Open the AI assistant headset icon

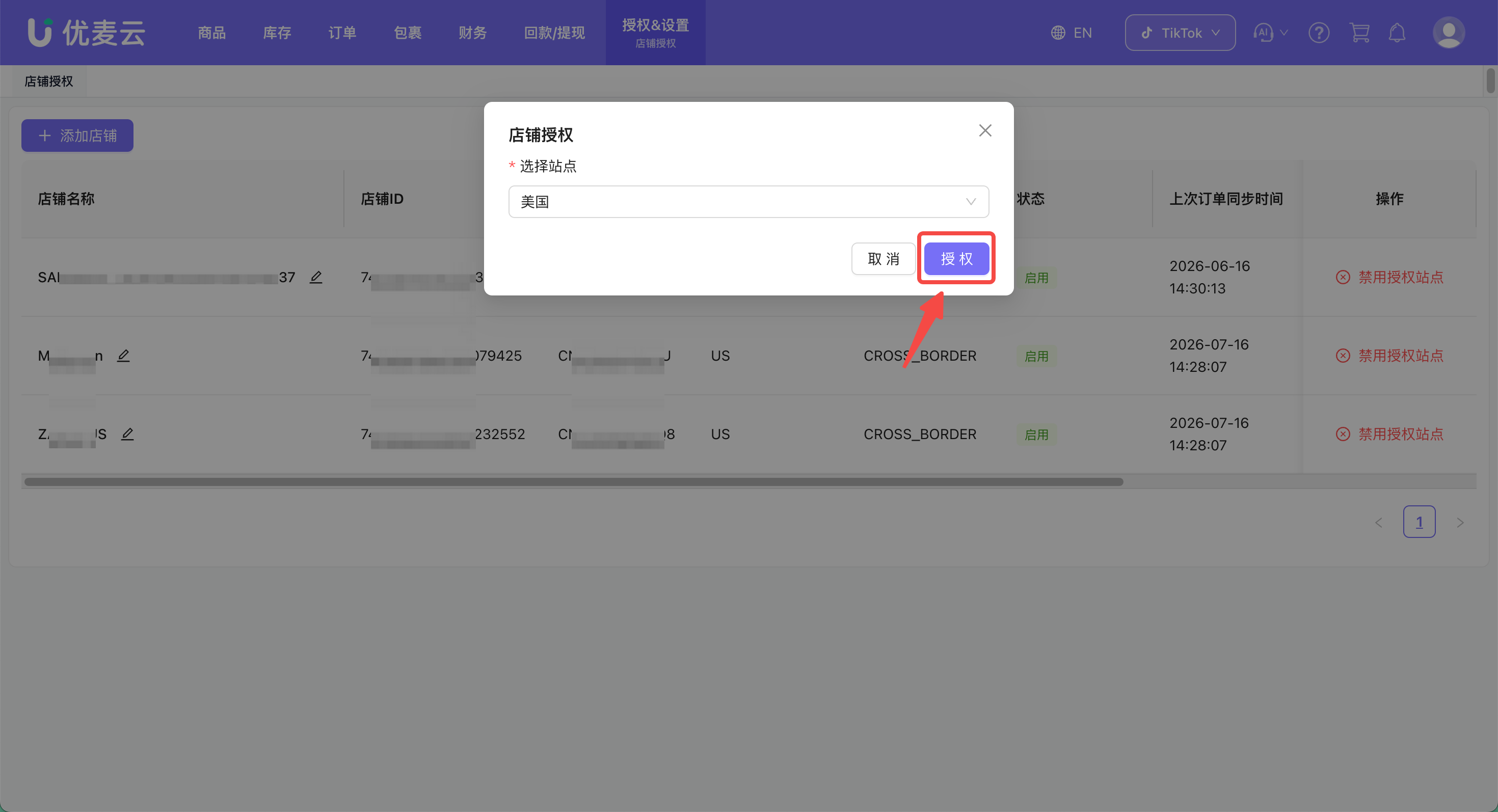[1263, 33]
